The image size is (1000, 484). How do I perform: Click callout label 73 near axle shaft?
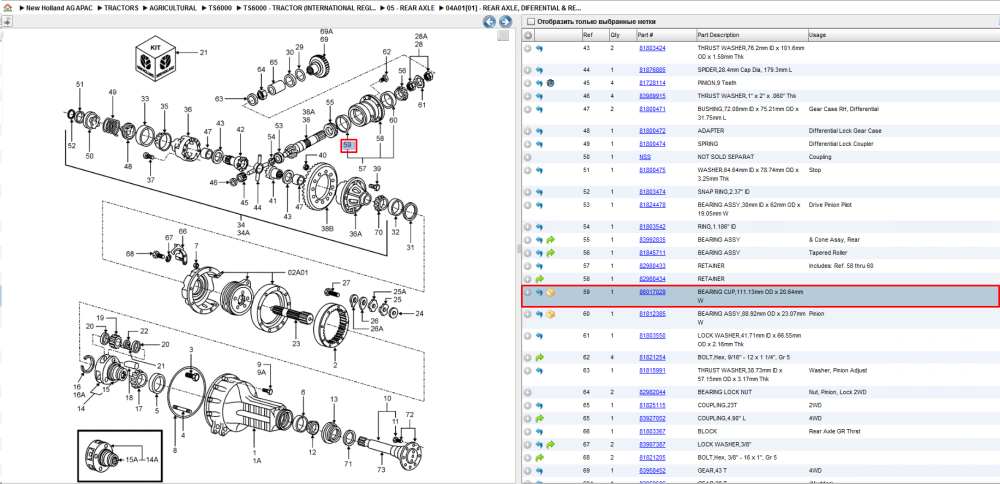[381, 470]
